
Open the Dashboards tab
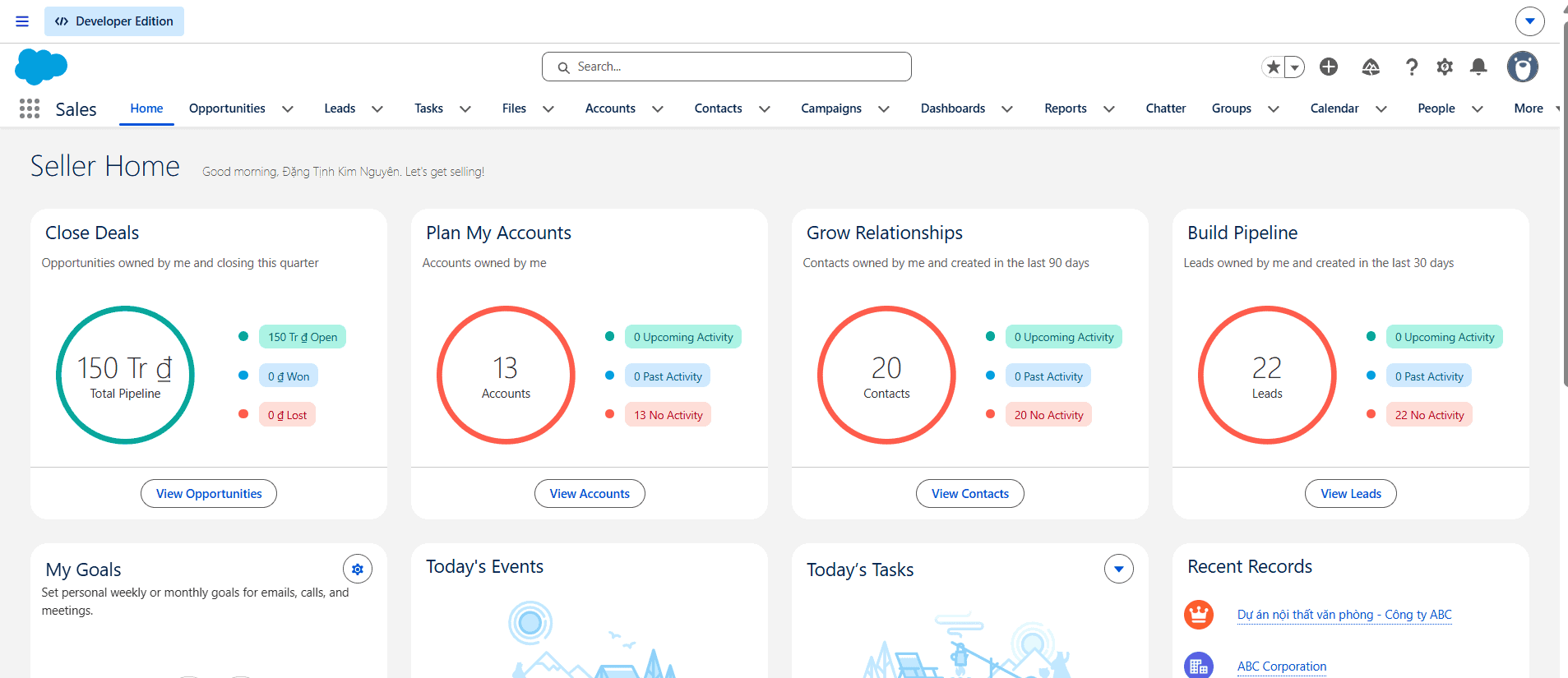953,108
